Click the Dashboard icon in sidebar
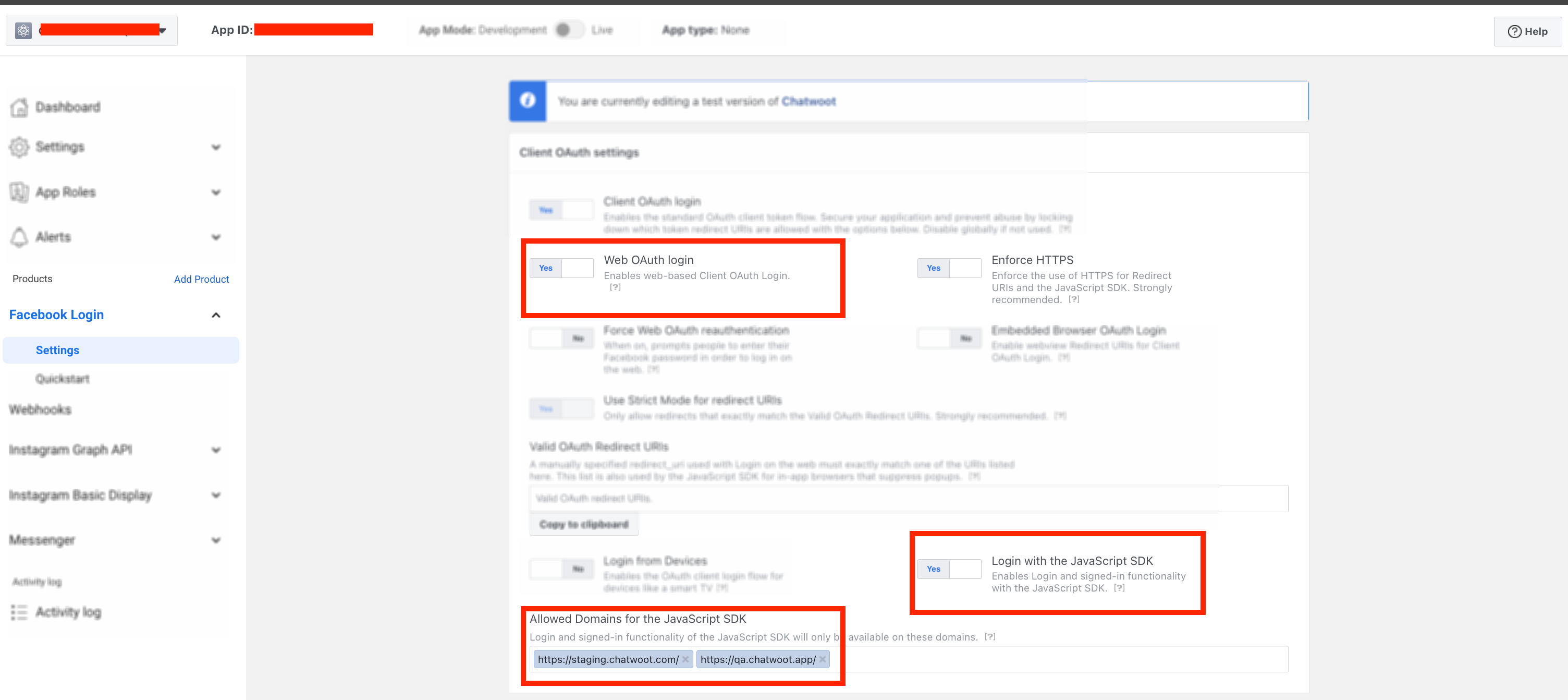 [x=21, y=106]
